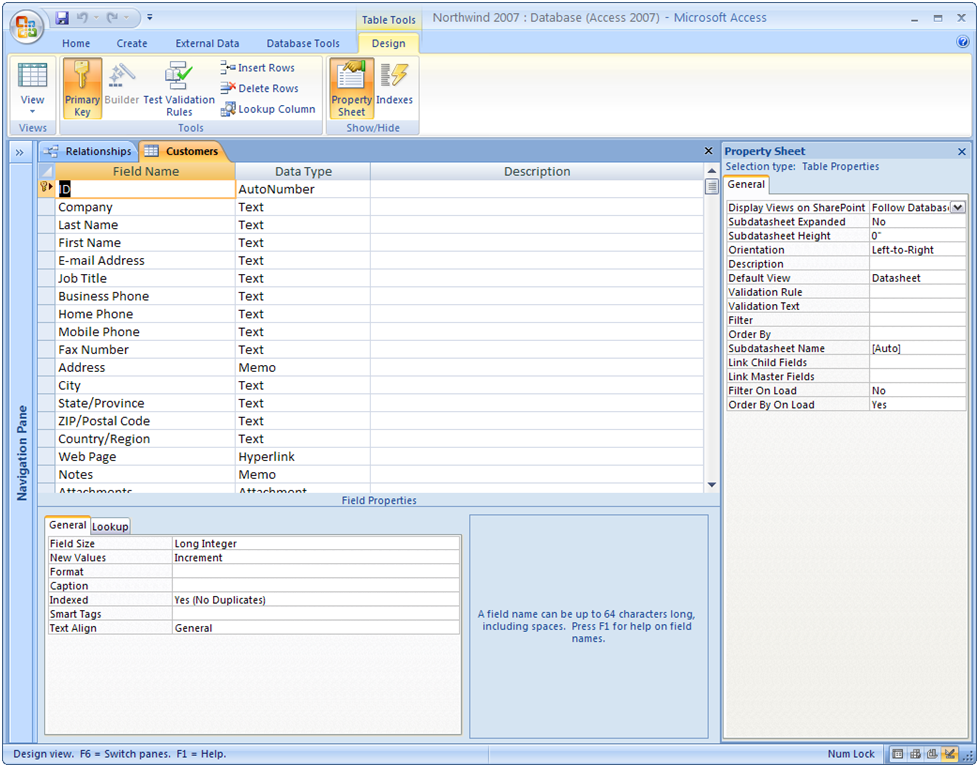Image resolution: width=979 pixels, height=767 pixels.
Task: Select the General field properties tab
Action: tap(67, 525)
